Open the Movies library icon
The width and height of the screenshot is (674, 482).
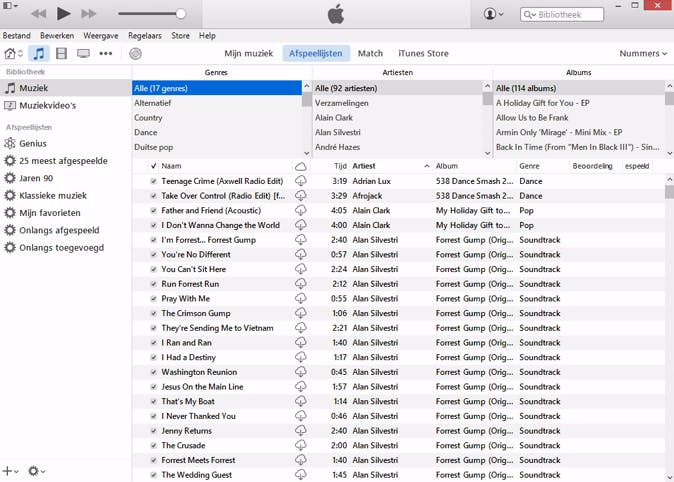pos(61,54)
